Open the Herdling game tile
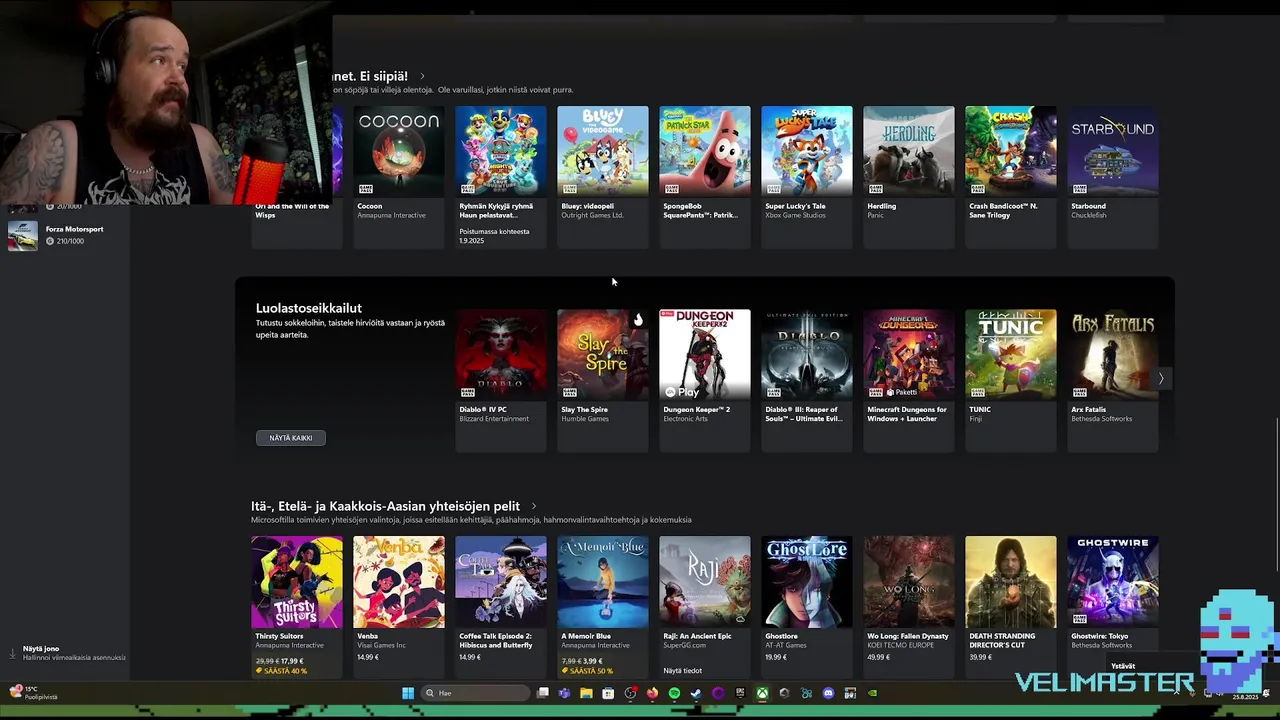 [908, 176]
